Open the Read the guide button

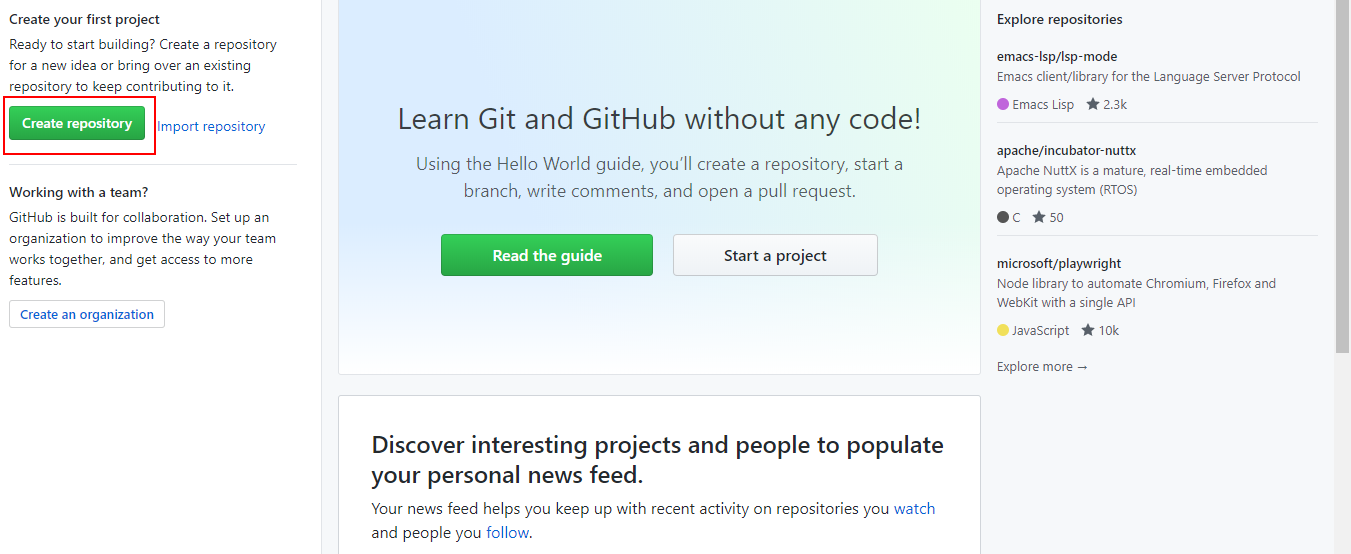pos(547,255)
